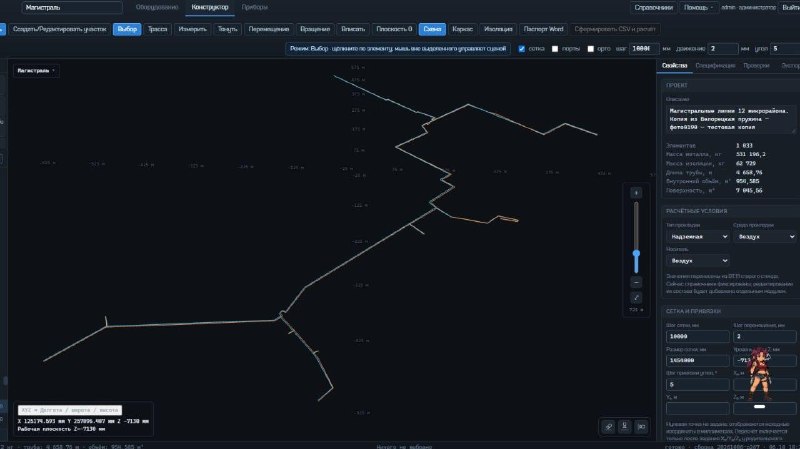Click the toolbar шаг field with 10000

(x=643, y=48)
